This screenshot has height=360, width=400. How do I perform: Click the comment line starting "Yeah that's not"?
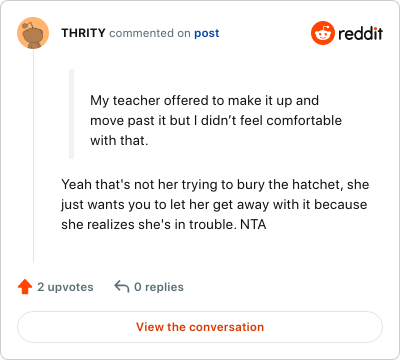[x=215, y=185]
